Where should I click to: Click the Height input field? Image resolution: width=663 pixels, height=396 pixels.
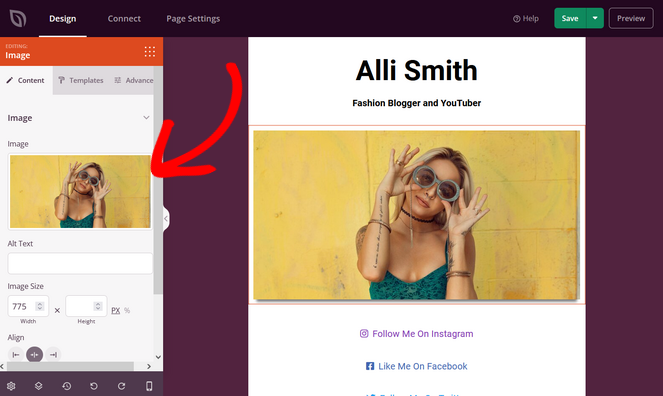(86, 306)
